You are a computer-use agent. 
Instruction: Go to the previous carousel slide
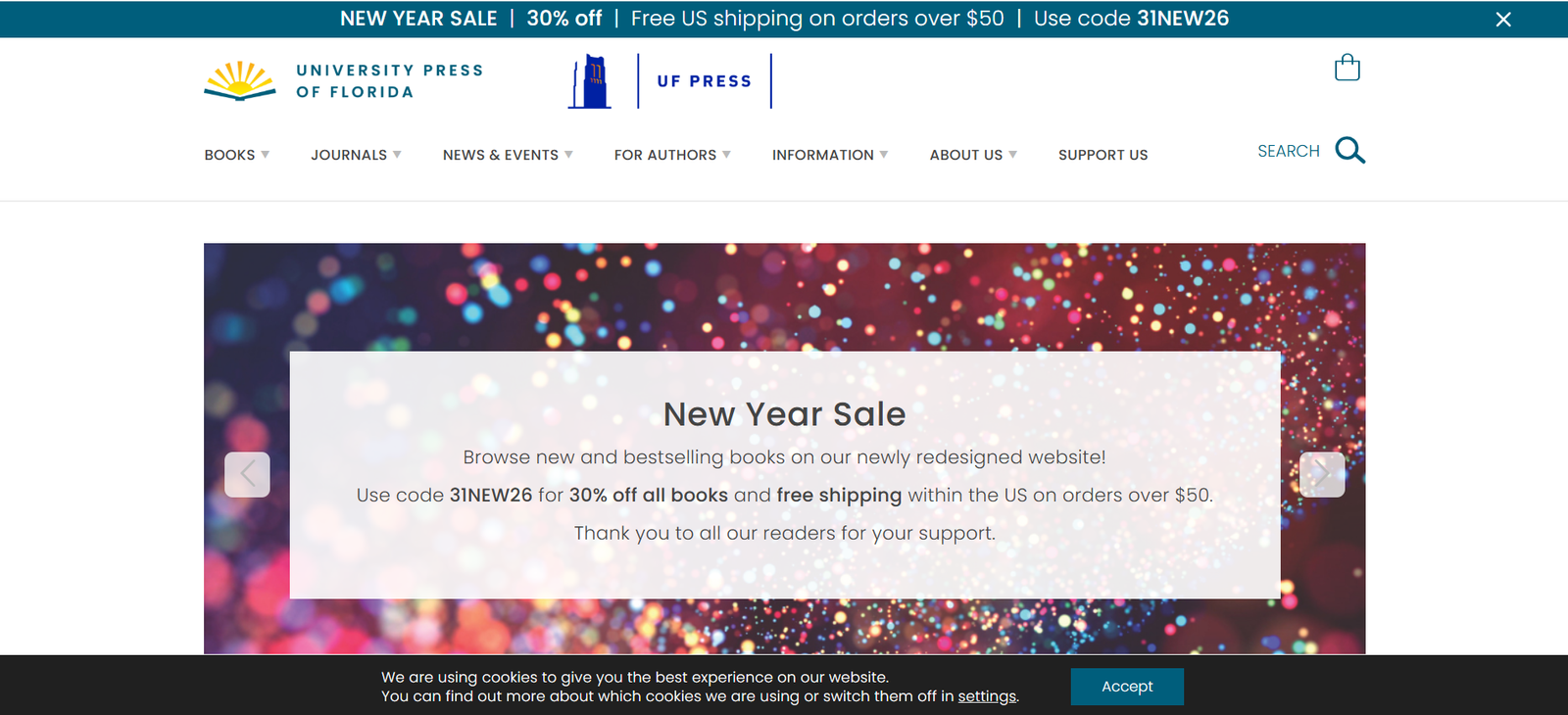(x=247, y=474)
